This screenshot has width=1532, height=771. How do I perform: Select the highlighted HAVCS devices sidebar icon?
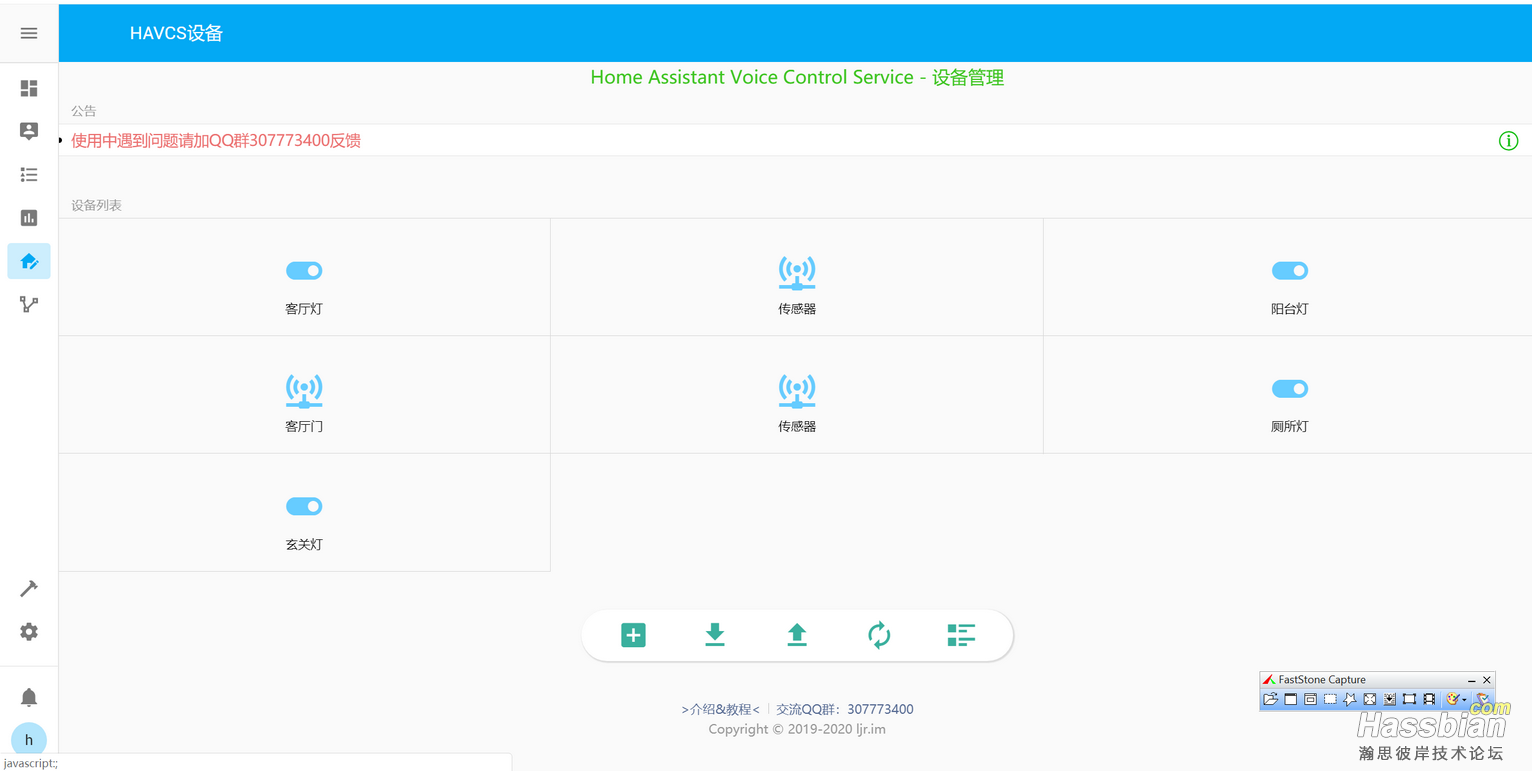pyautogui.click(x=29, y=261)
